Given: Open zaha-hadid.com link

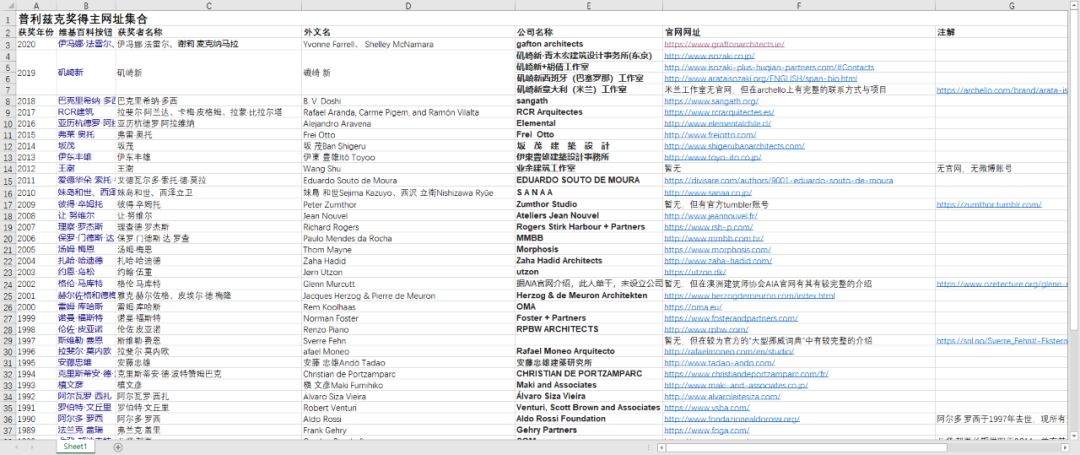Looking at the screenshot, I should coord(716,261).
